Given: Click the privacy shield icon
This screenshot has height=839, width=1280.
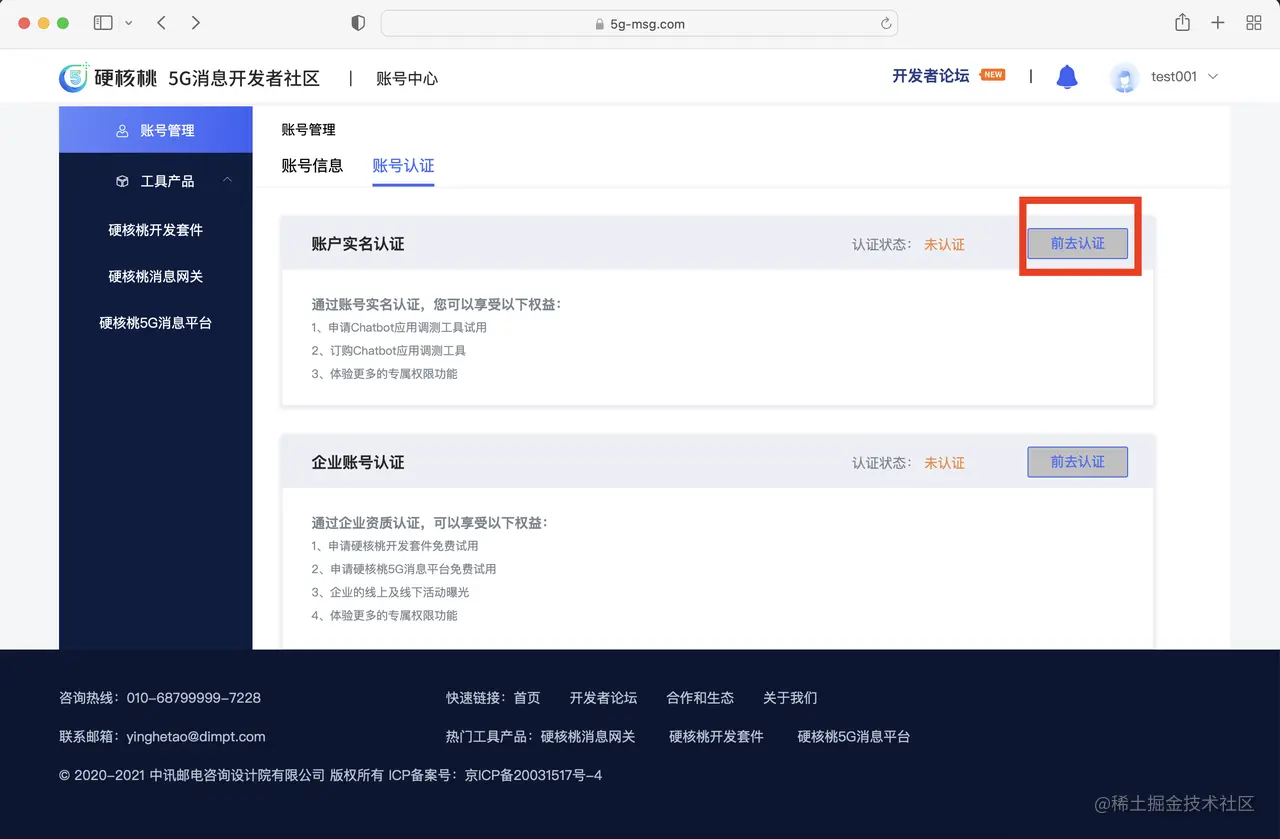Looking at the screenshot, I should click(358, 23).
